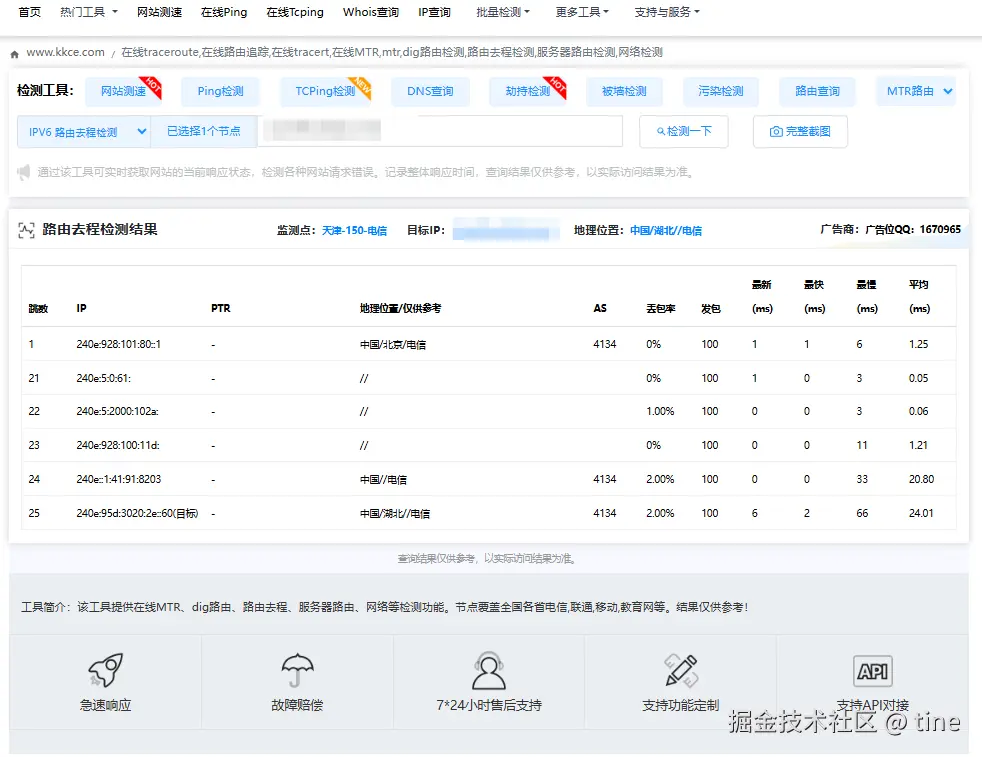Click the 检测一下 search button
The image size is (982, 757).
(684, 131)
